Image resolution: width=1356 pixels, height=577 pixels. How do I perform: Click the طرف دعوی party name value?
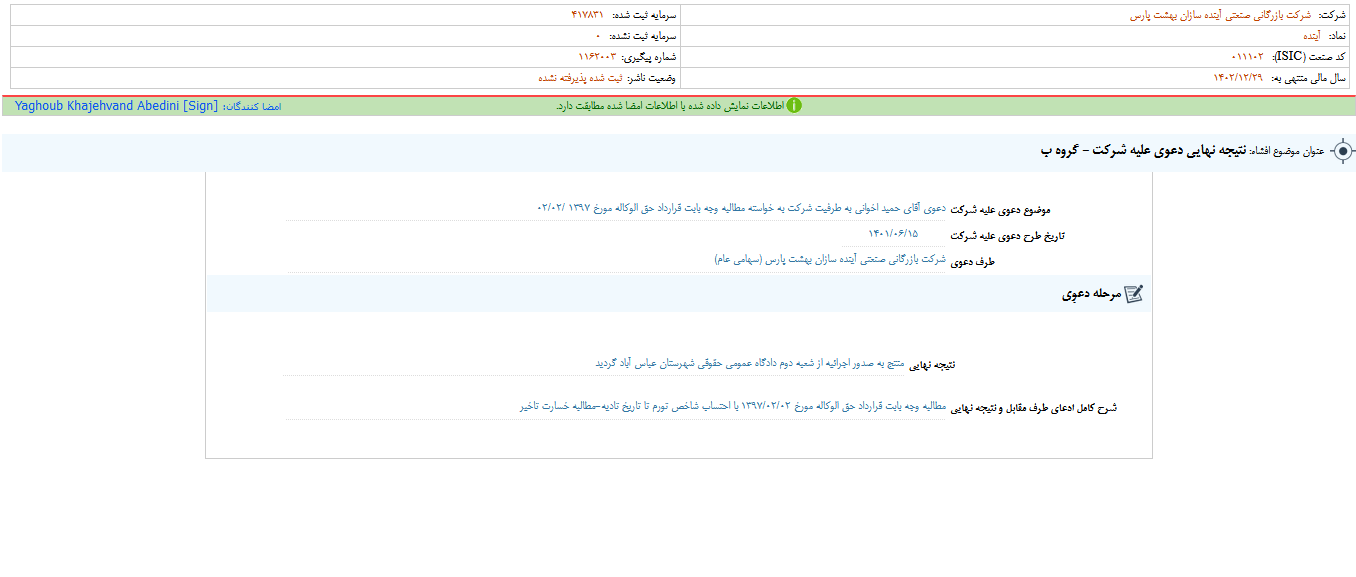830,260
